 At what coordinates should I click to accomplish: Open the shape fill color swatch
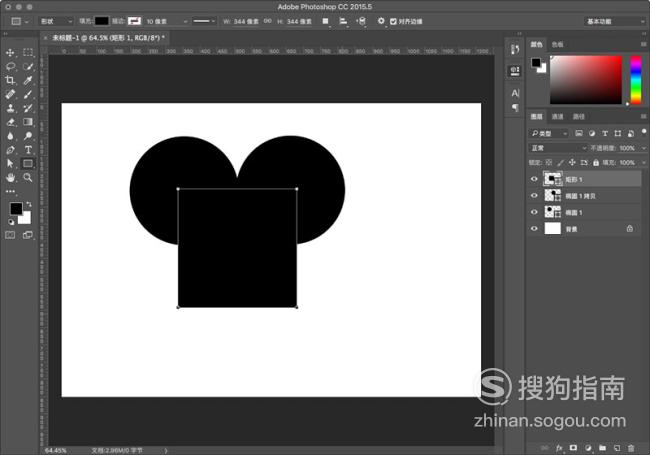pos(102,21)
